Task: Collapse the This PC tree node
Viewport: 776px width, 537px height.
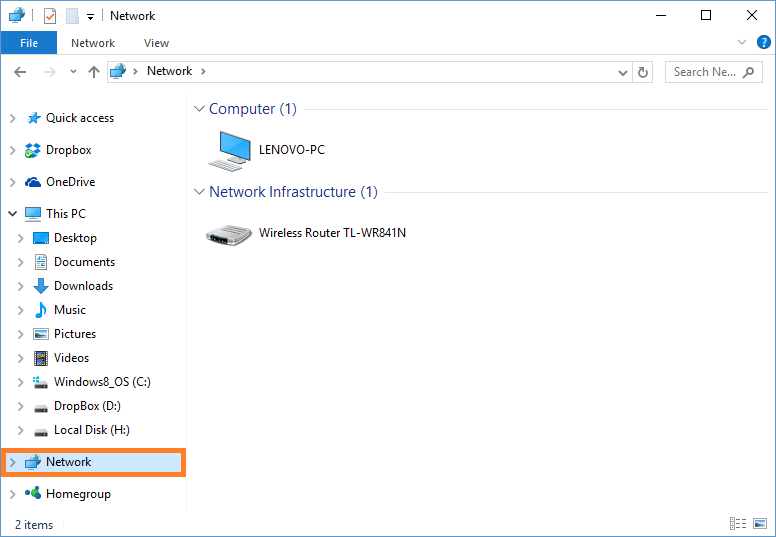Action: tap(13, 214)
